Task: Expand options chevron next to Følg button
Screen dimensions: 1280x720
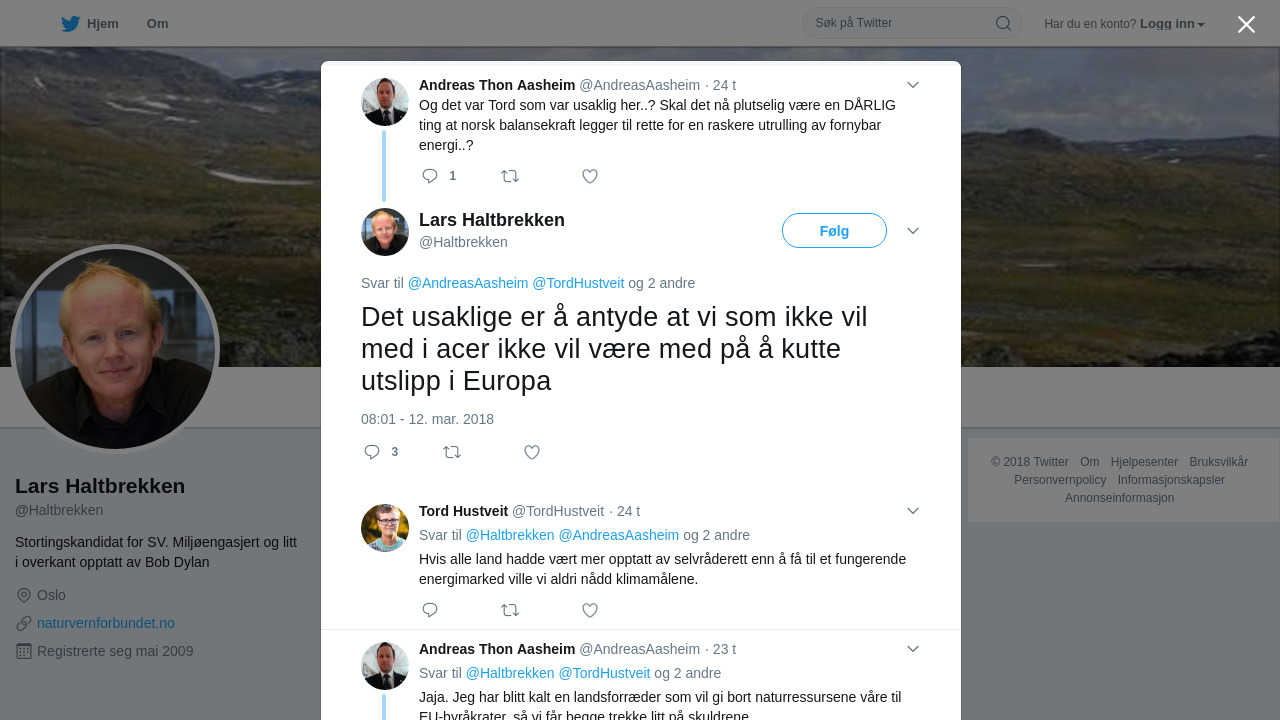Action: click(x=913, y=231)
